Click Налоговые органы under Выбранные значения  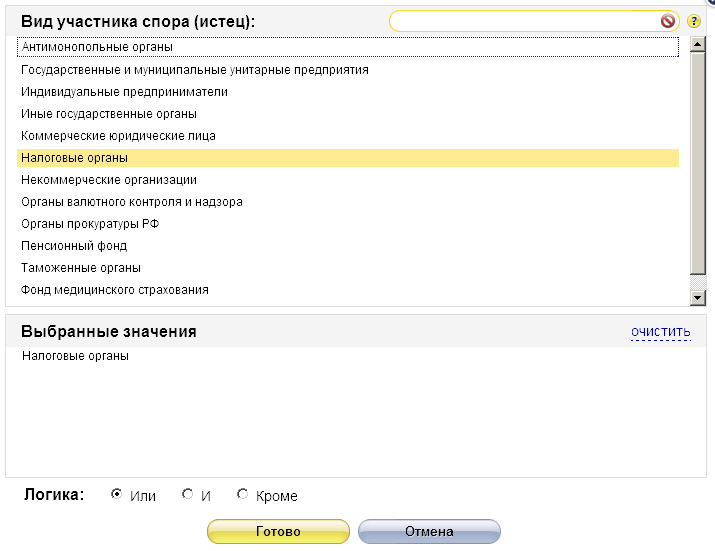(x=75, y=356)
